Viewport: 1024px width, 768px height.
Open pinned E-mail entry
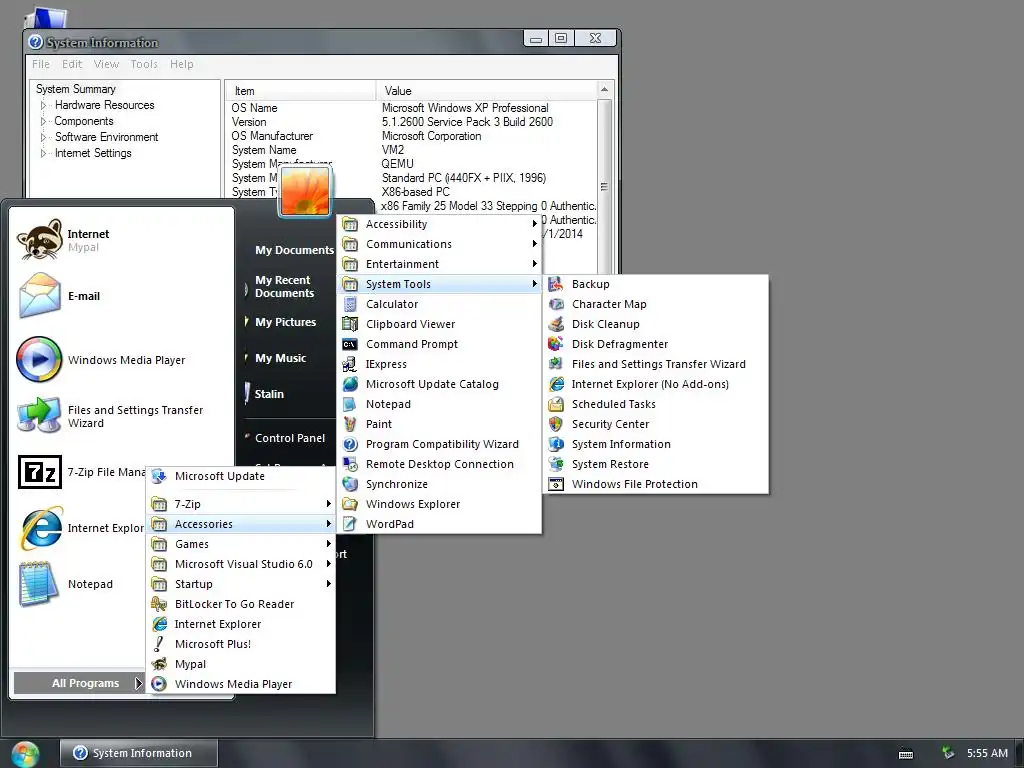(x=121, y=296)
